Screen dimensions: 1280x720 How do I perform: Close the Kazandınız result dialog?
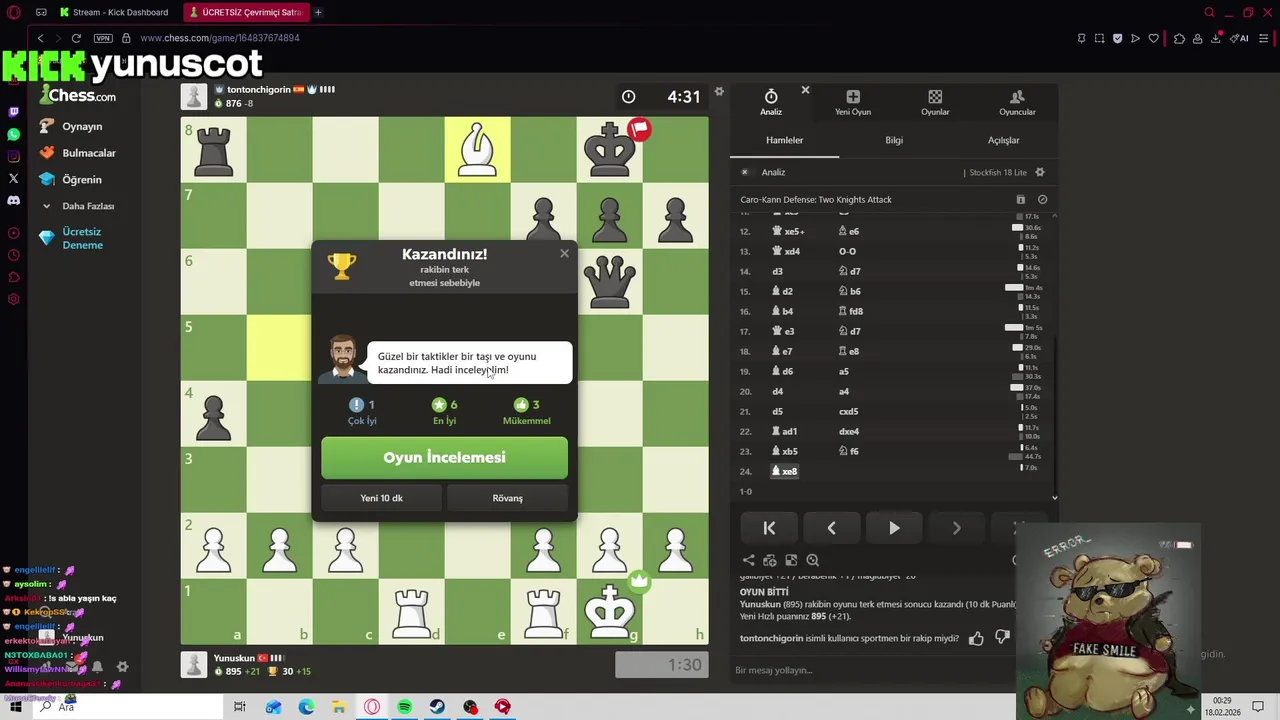(564, 253)
